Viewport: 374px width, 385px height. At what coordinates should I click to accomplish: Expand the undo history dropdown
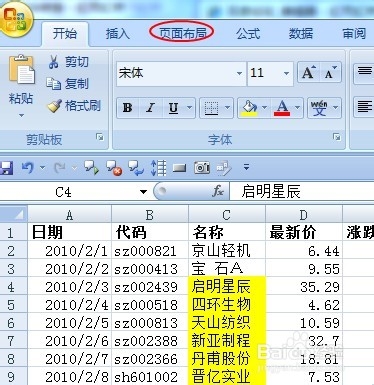point(42,168)
